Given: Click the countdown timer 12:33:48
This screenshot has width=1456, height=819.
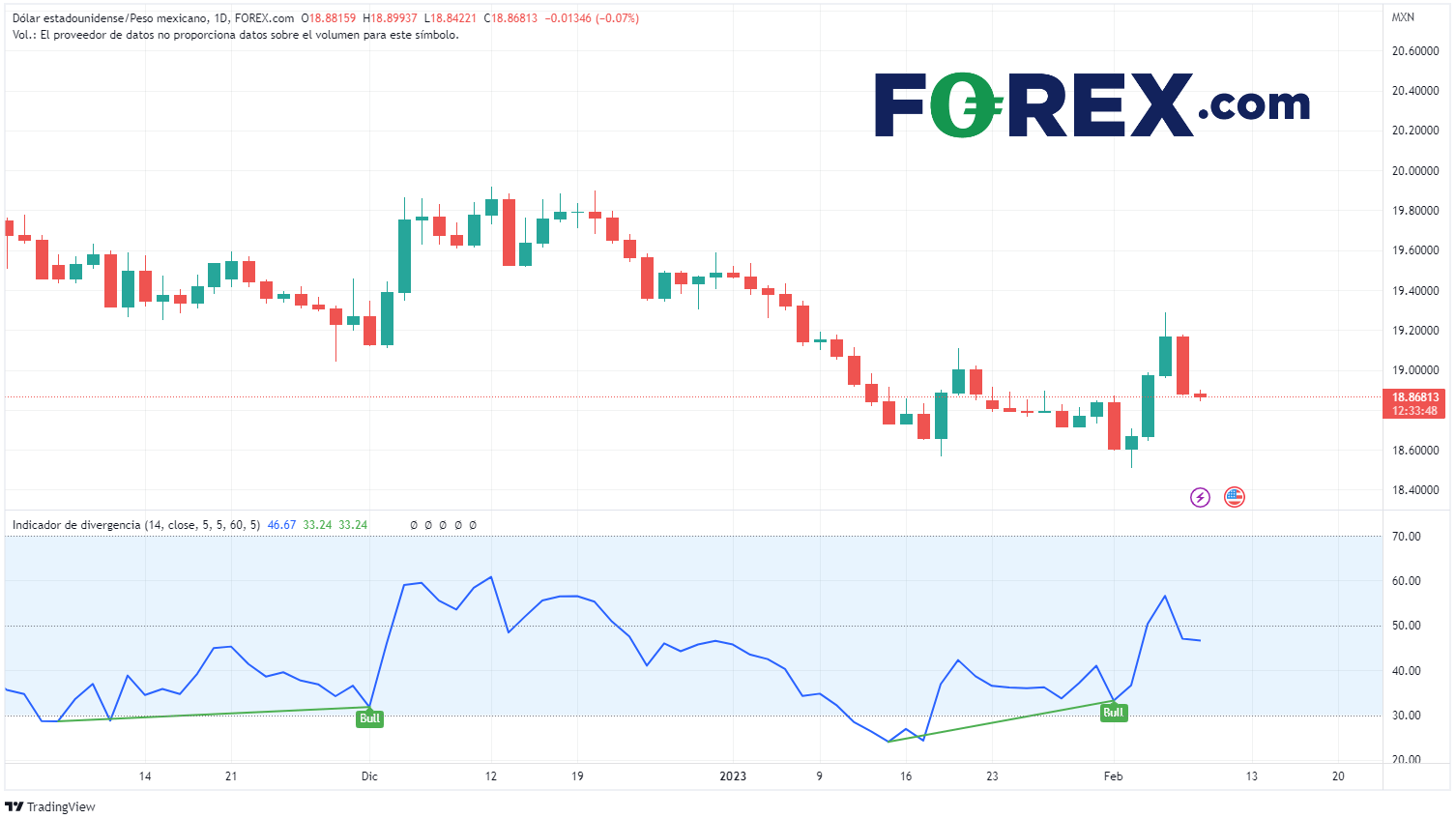Looking at the screenshot, I should coord(1414,411).
